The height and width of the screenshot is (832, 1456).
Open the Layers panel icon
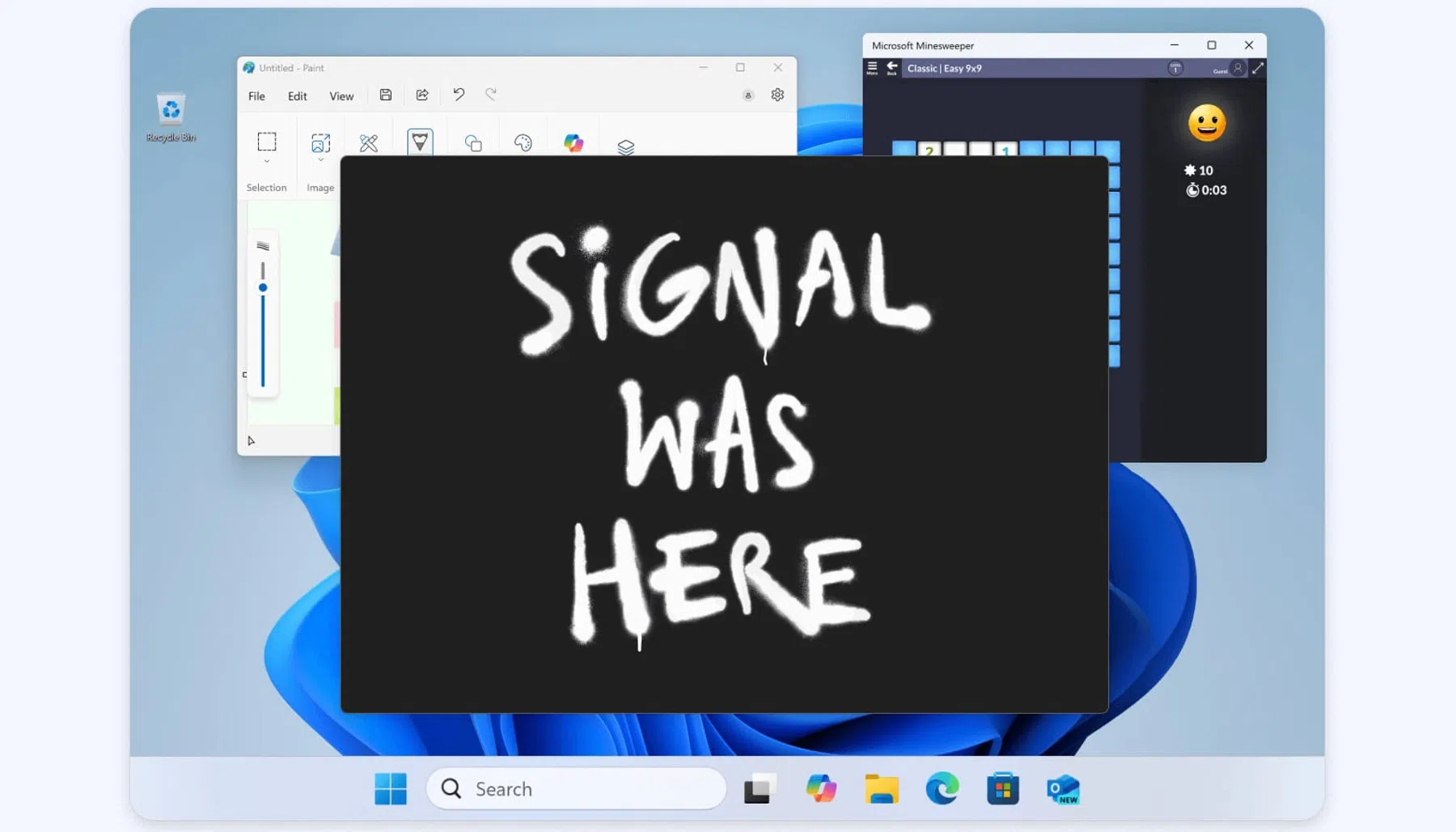(626, 146)
